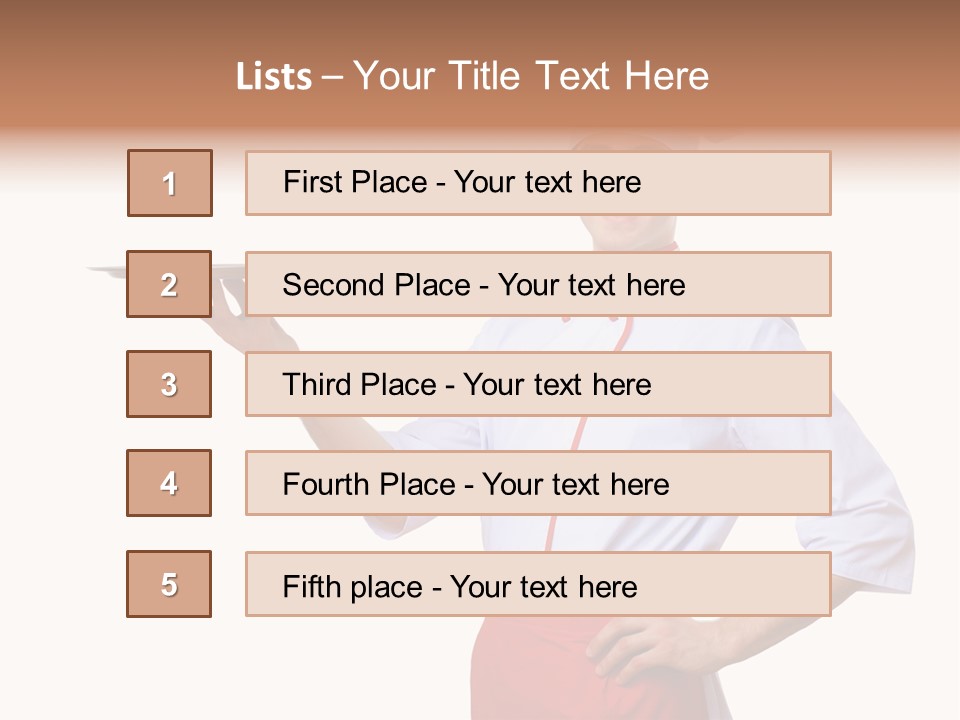Image resolution: width=960 pixels, height=720 pixels.
Task: Click the number 5 box
Action: tap(169, 584)
